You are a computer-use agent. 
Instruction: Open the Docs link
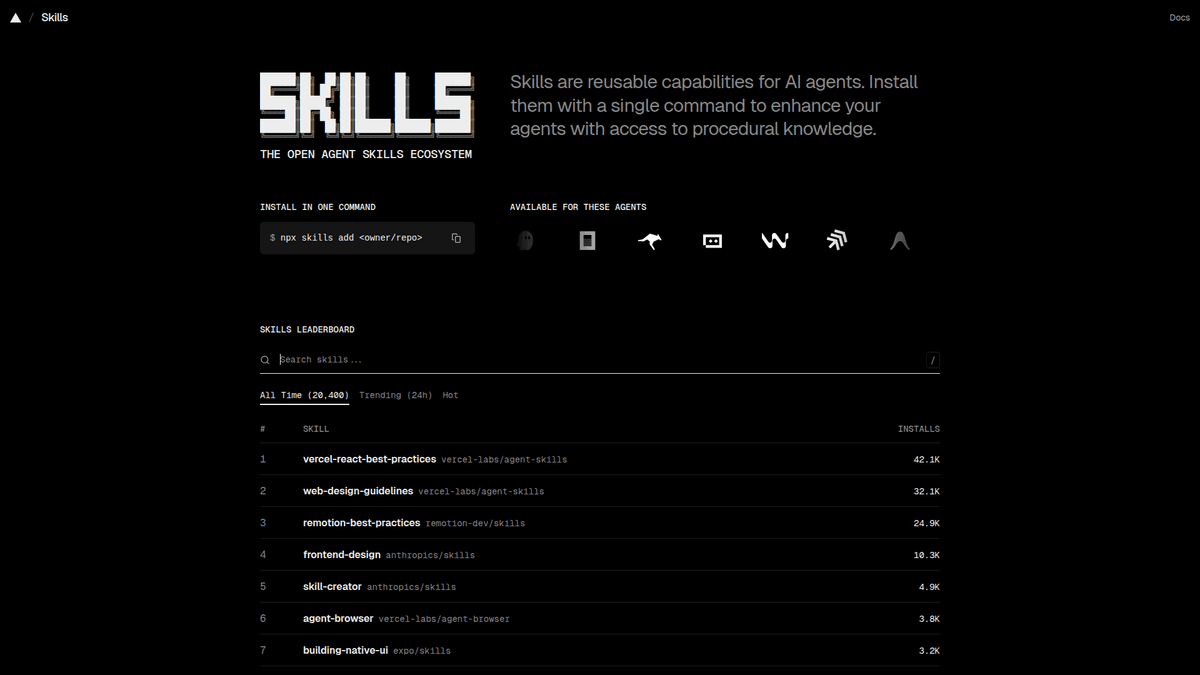(x=1179, y=17)
